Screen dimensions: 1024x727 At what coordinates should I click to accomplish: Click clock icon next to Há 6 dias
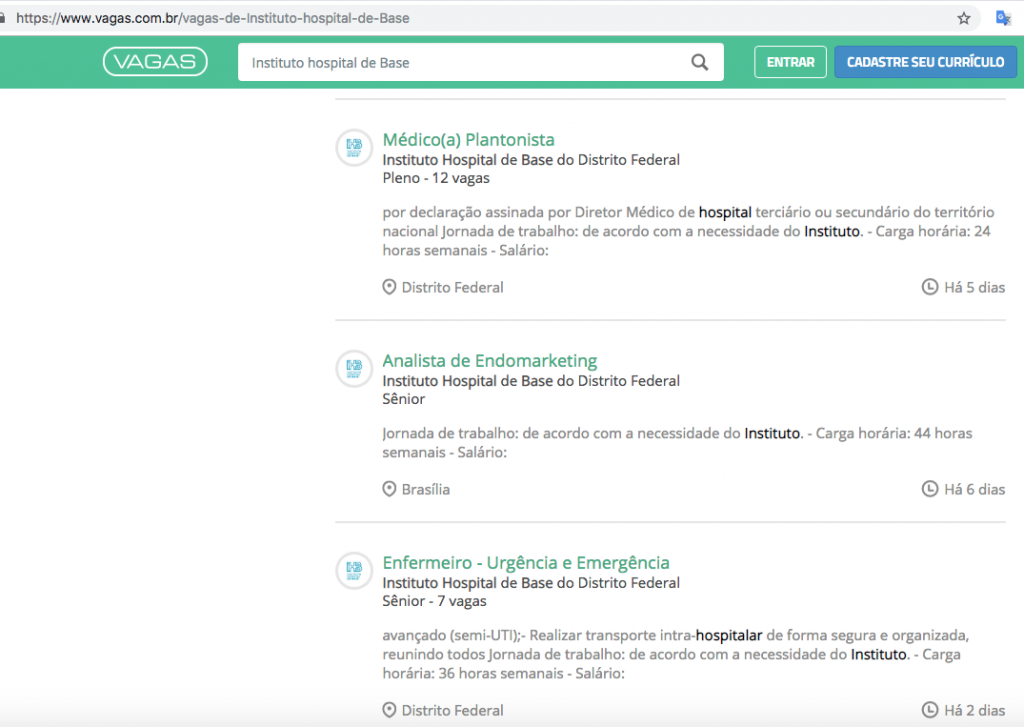coord(929,489)
